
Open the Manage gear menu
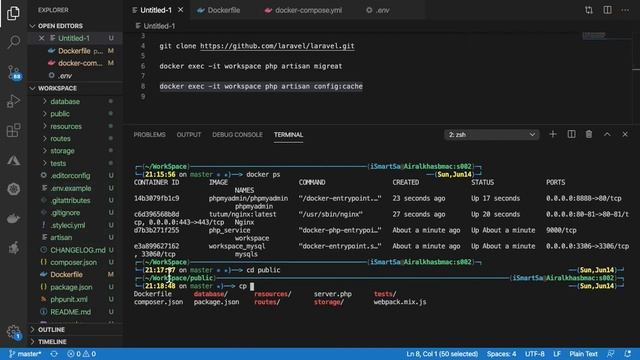pyautogui.click(x=13, y=331)
